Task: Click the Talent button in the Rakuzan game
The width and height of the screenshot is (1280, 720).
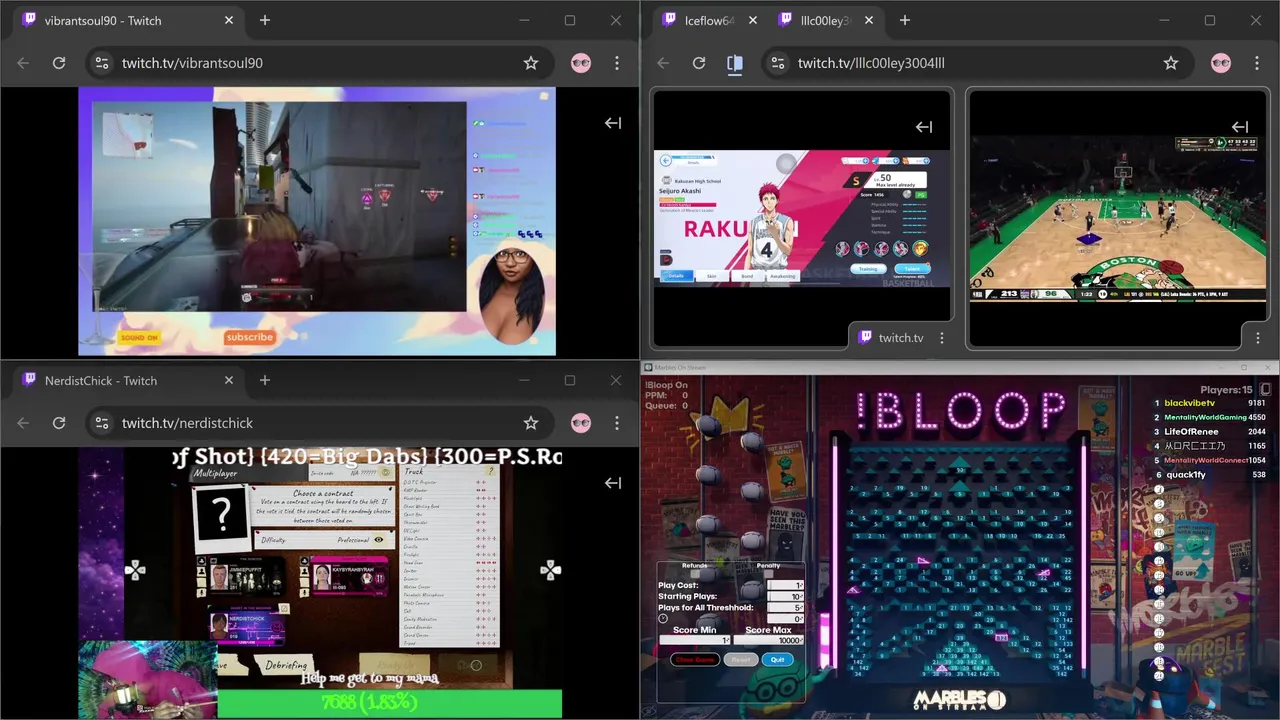Action: click(911, 268)
